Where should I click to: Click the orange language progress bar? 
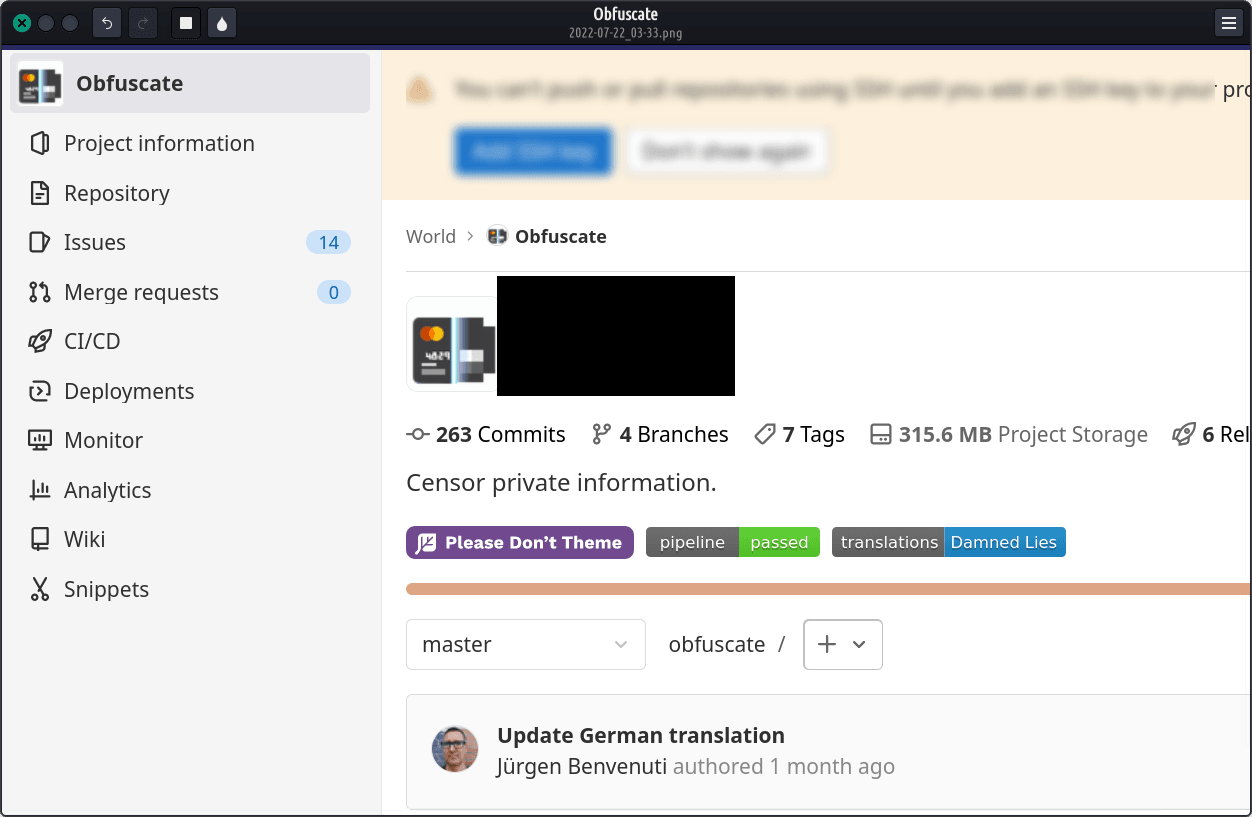[x=828, y=589]
